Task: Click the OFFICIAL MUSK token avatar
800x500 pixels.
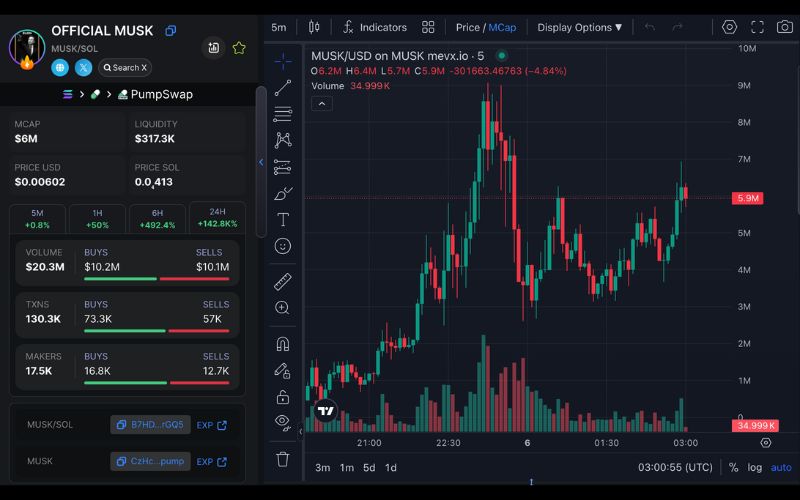Action: tap(27, 48)
